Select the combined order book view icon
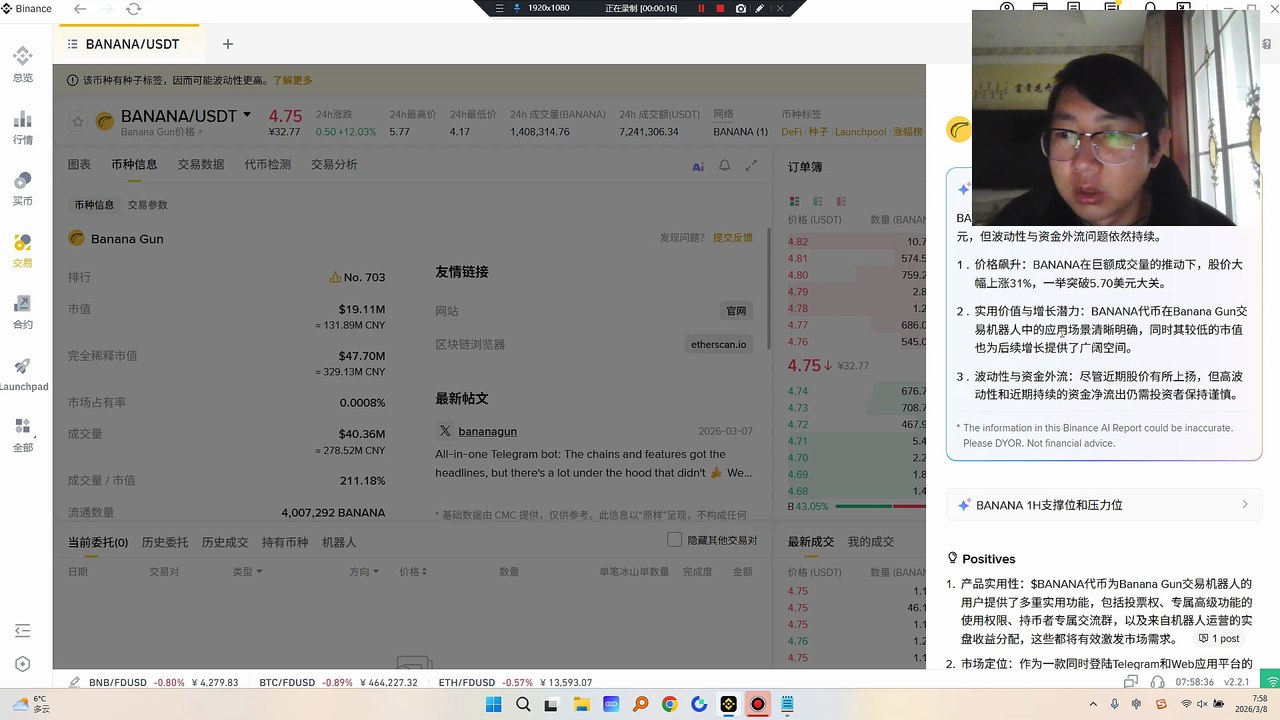 [795, 201]
